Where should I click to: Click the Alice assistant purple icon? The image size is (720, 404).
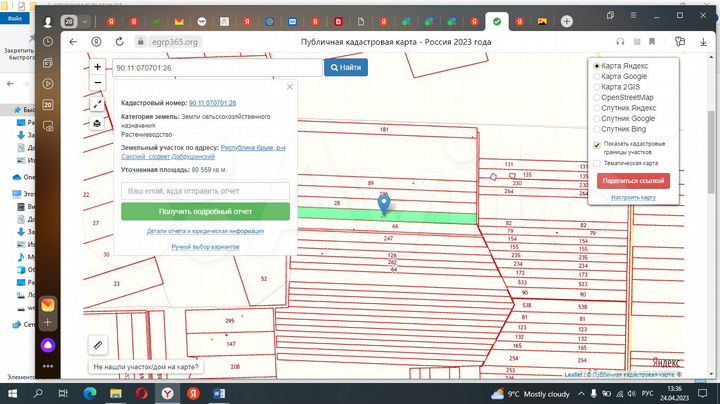point(48,345)
